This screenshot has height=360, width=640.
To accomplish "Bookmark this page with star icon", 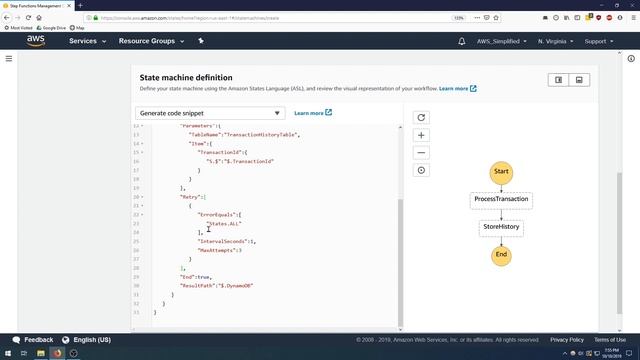I will click(x=496, y=18).
